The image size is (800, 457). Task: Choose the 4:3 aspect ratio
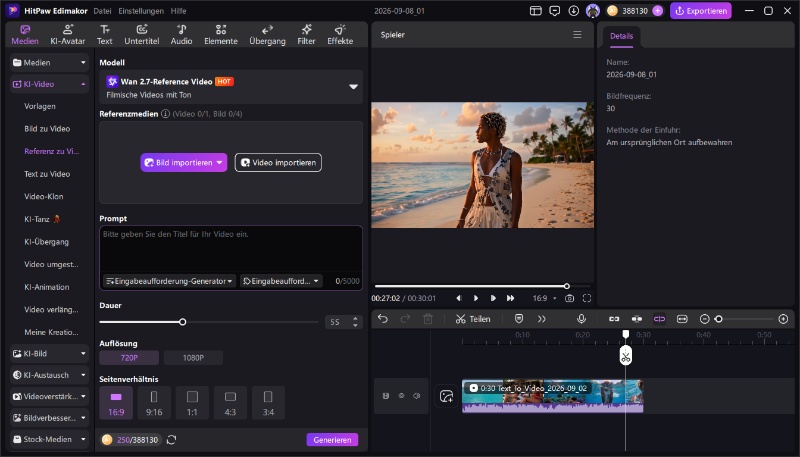point(230,403)
